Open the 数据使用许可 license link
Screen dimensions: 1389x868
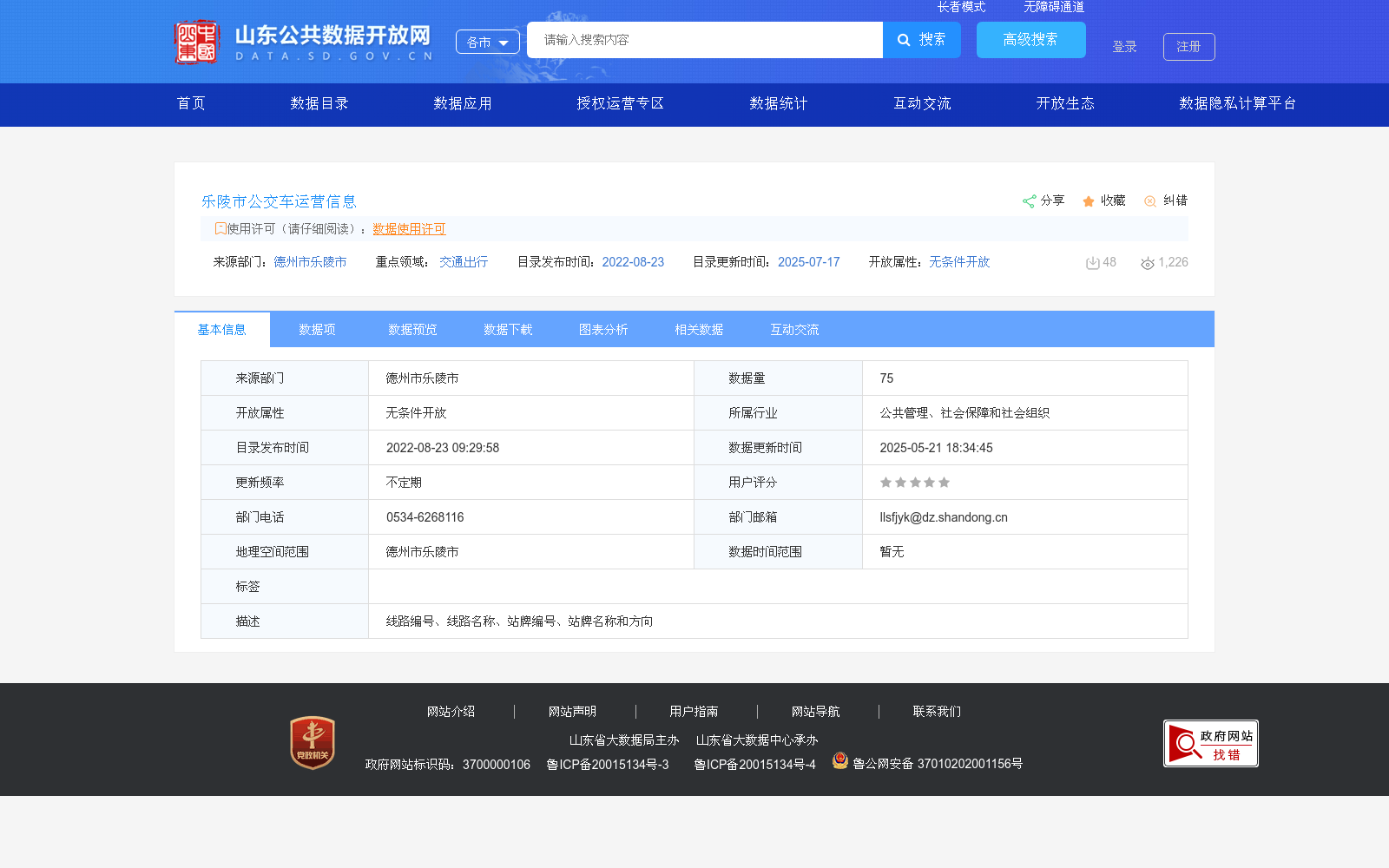point(409,229)
